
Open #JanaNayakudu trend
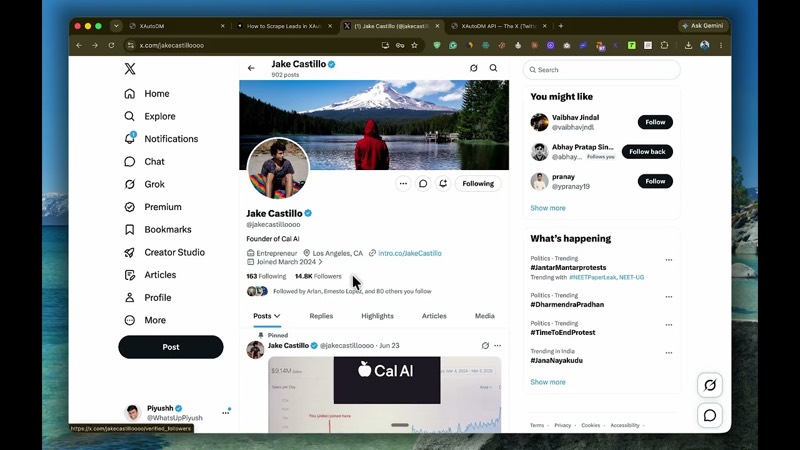click(556, 360)
